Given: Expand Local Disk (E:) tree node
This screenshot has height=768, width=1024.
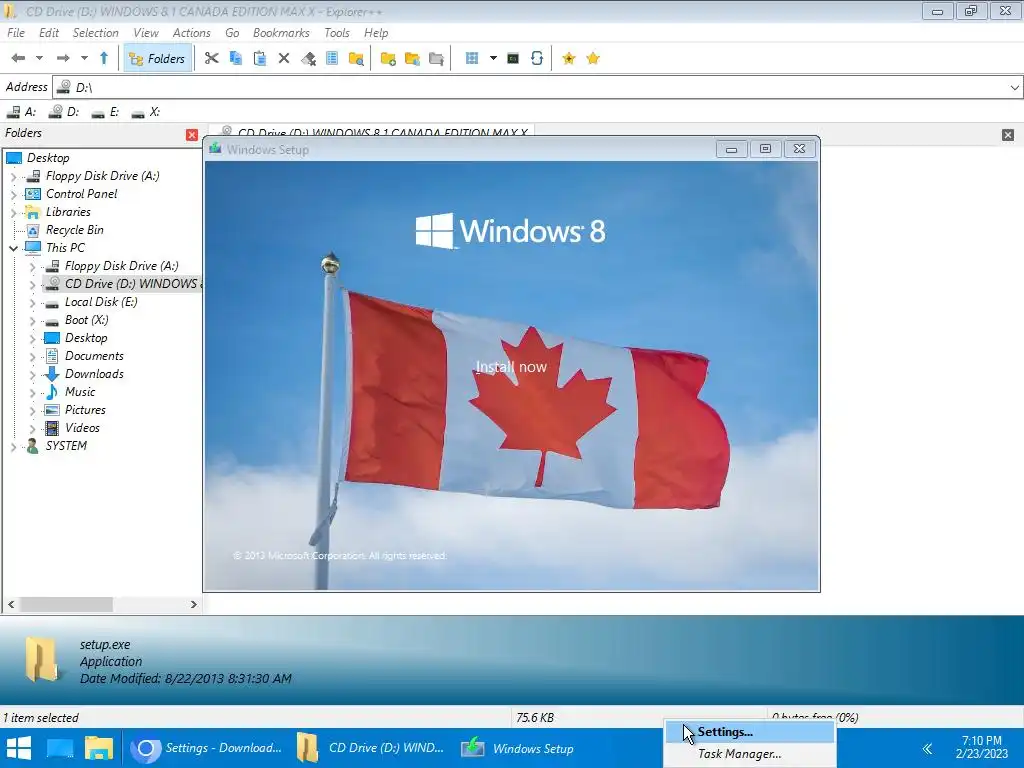Looking at the screenshot, I should point(32,302).
